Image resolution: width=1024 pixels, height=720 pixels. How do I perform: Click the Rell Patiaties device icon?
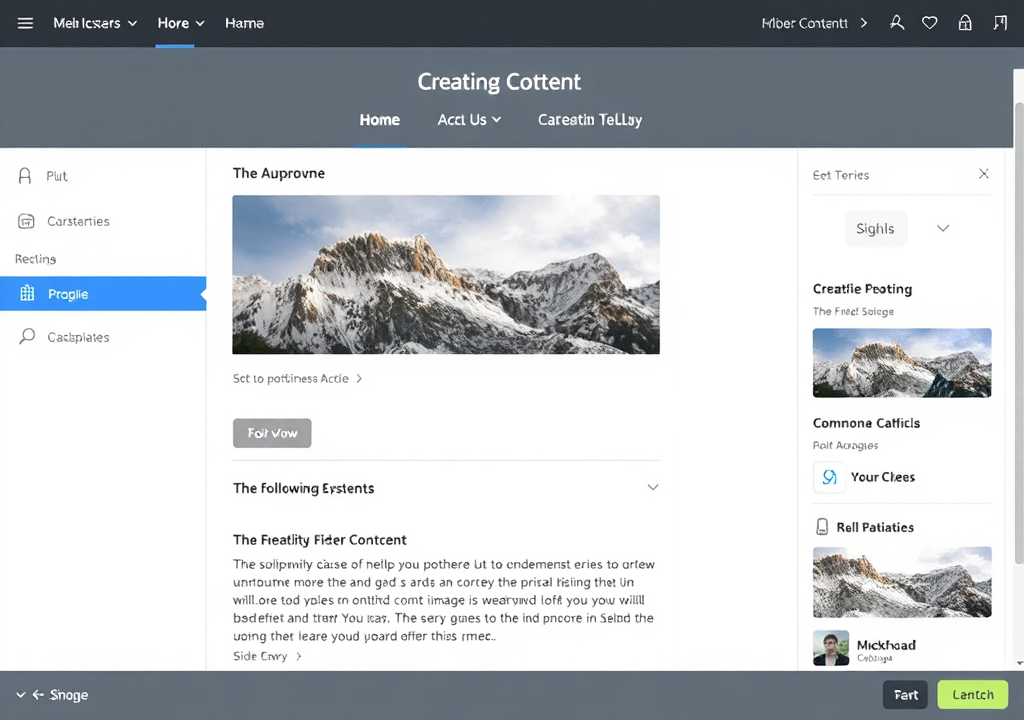pos(822,527)
